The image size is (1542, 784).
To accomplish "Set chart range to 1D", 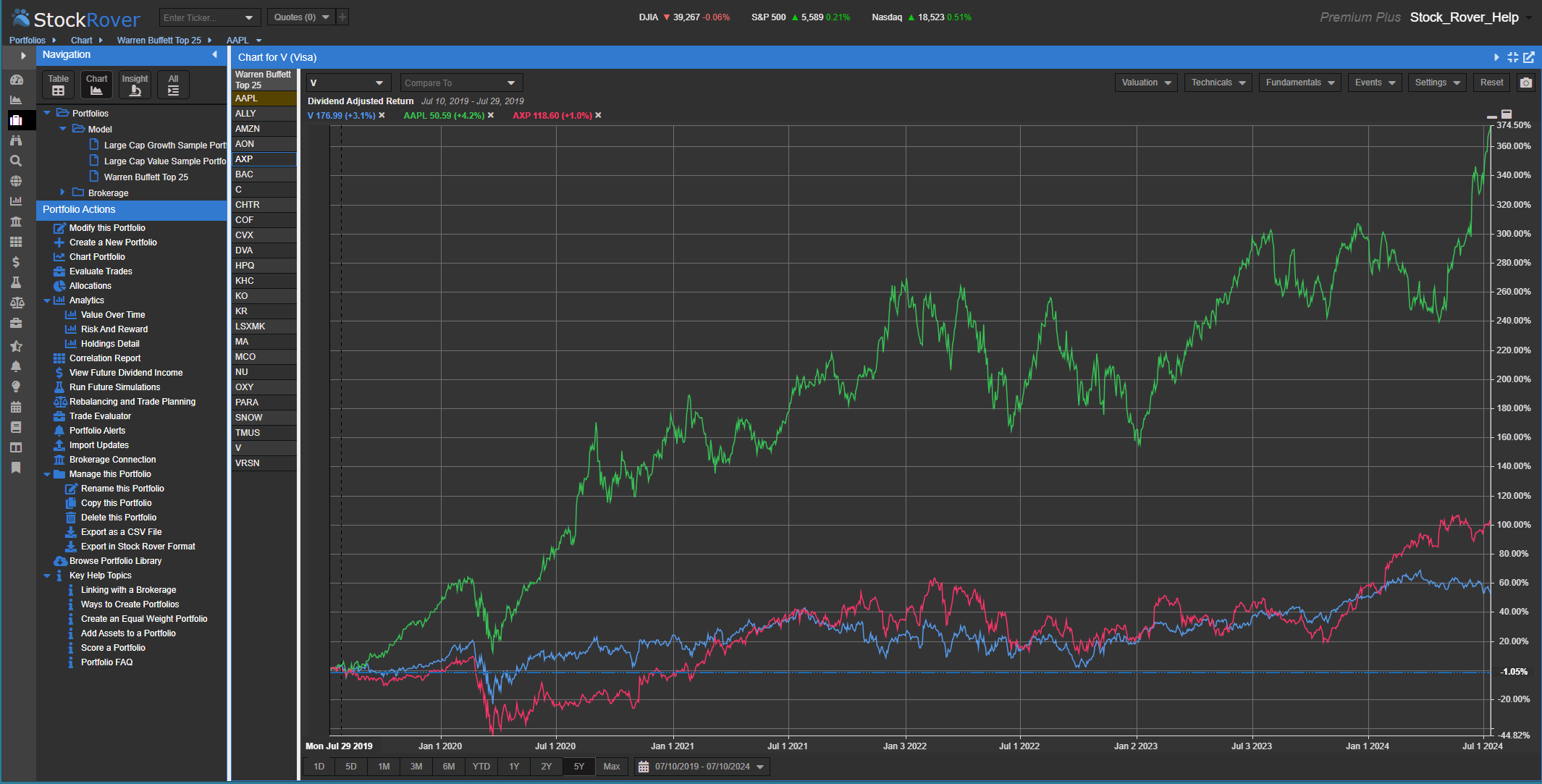I will pos(319,767).
